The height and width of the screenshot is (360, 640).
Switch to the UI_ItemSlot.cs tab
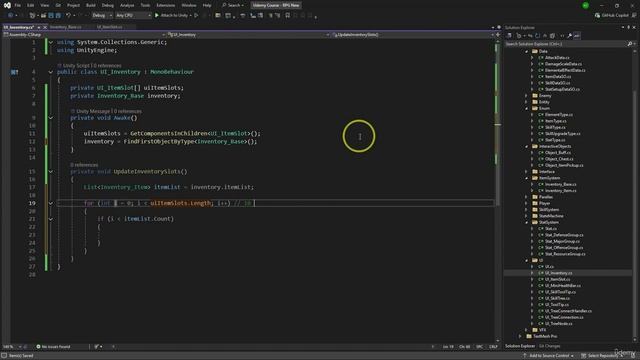tap(110, 27)
